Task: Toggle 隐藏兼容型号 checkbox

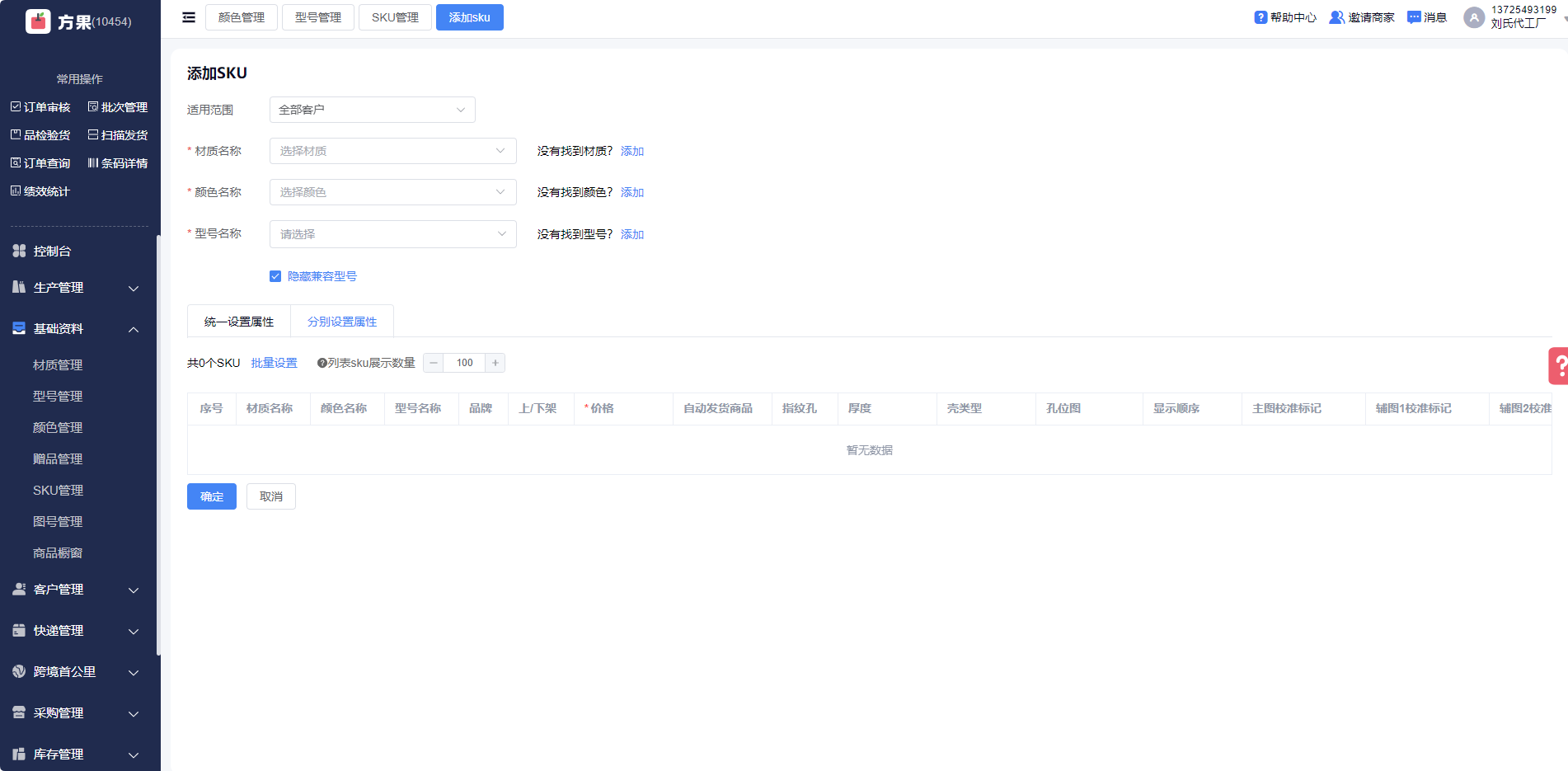Action: pos(275,276)
